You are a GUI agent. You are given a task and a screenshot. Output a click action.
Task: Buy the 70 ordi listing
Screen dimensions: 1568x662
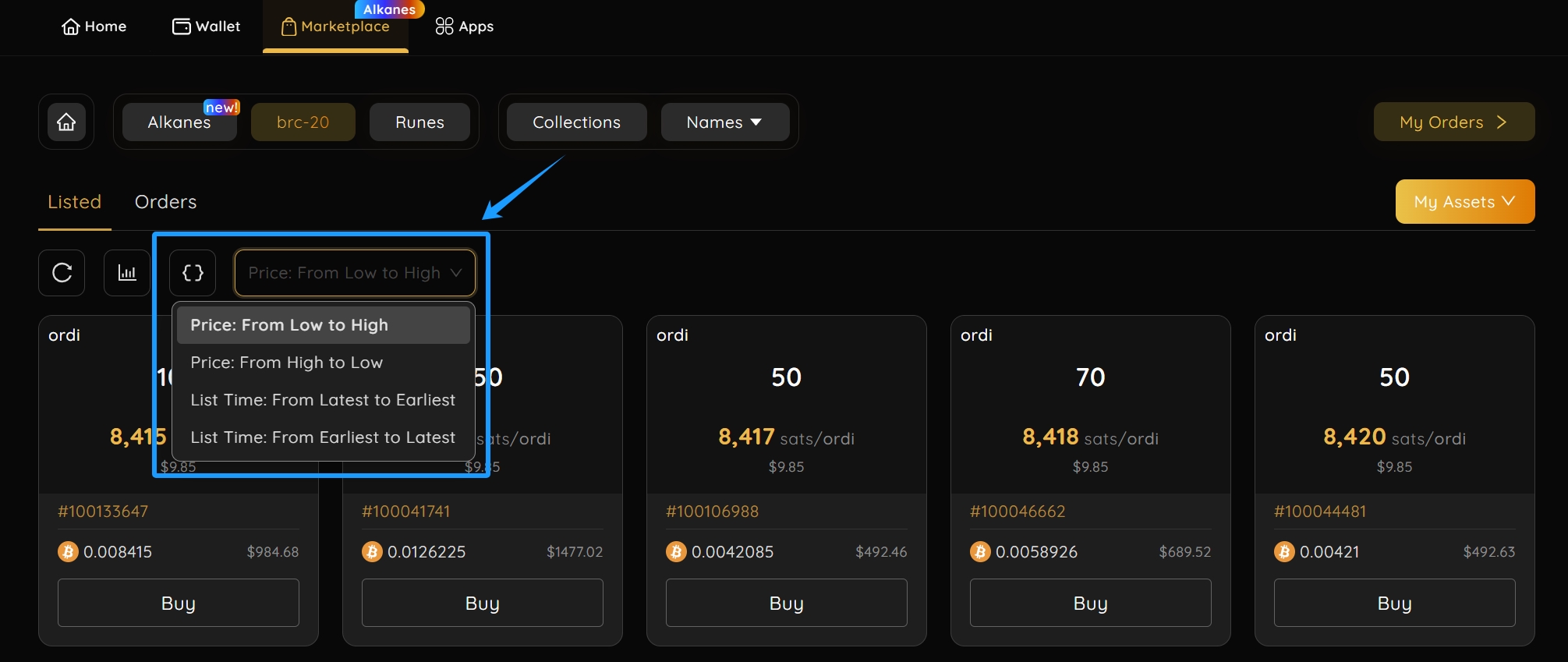coord(1090,603)
